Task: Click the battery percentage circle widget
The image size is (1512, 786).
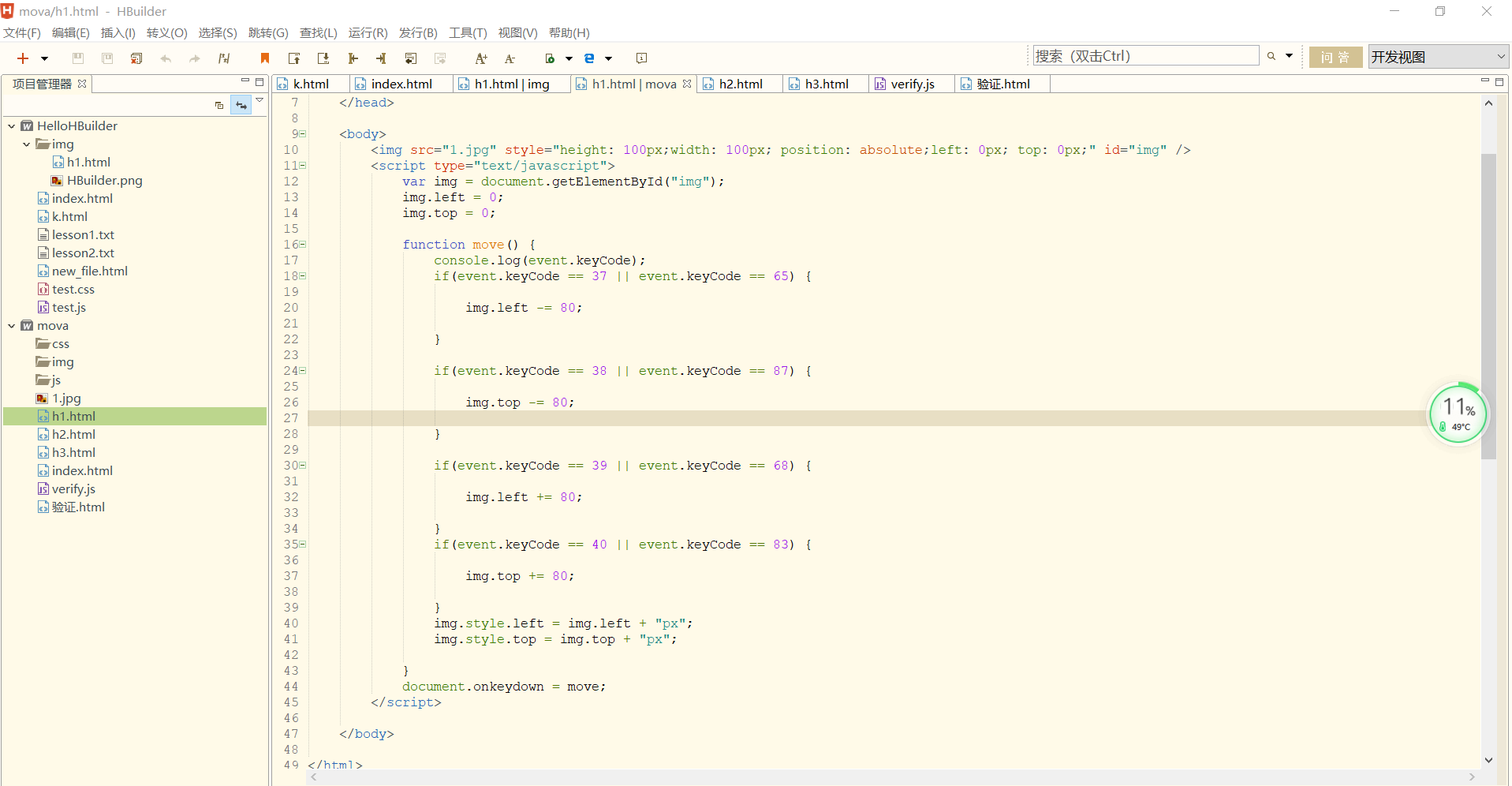Action: (x=1458, y=413)
